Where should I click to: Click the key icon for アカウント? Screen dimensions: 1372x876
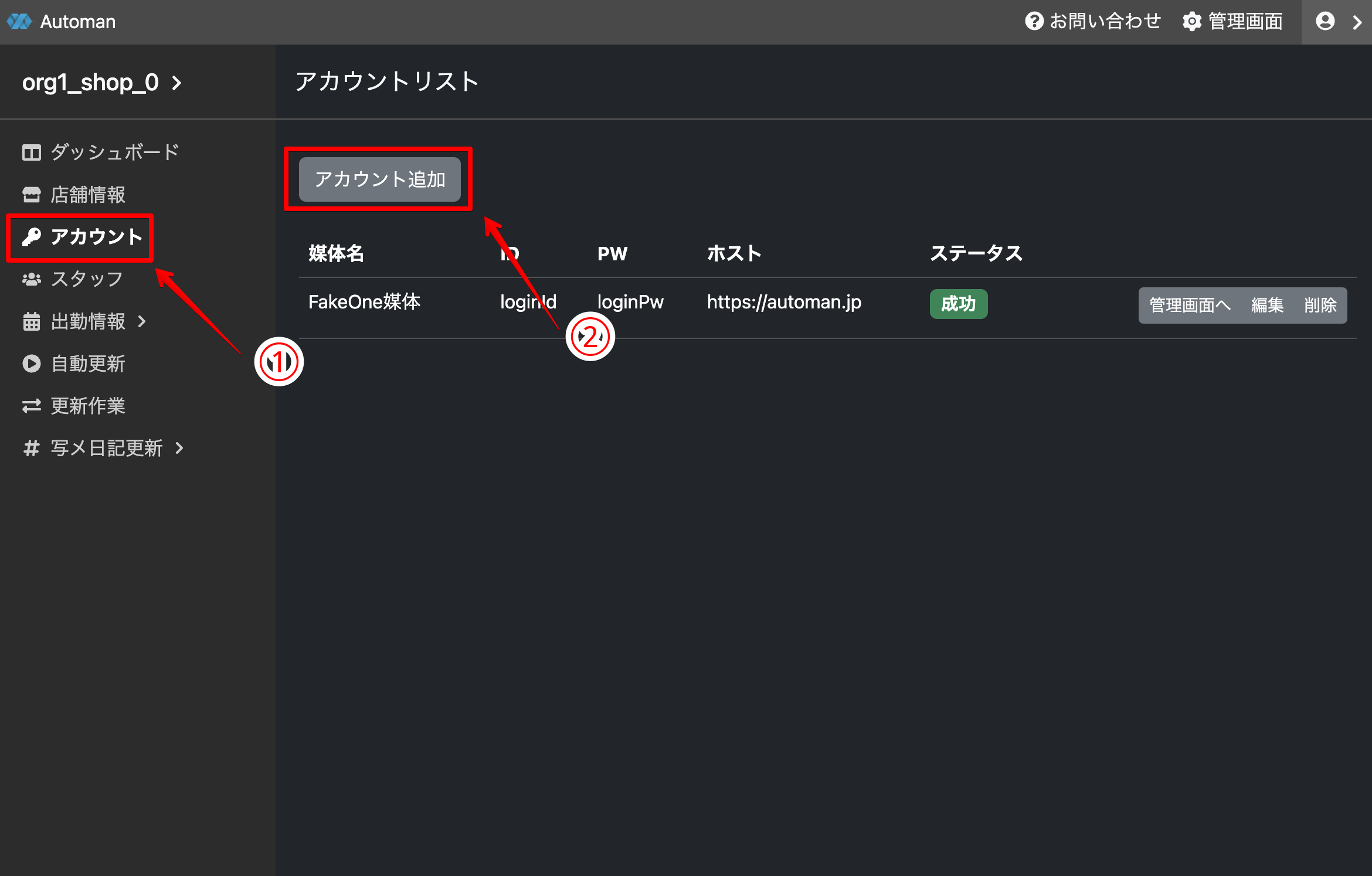point(31,237)
